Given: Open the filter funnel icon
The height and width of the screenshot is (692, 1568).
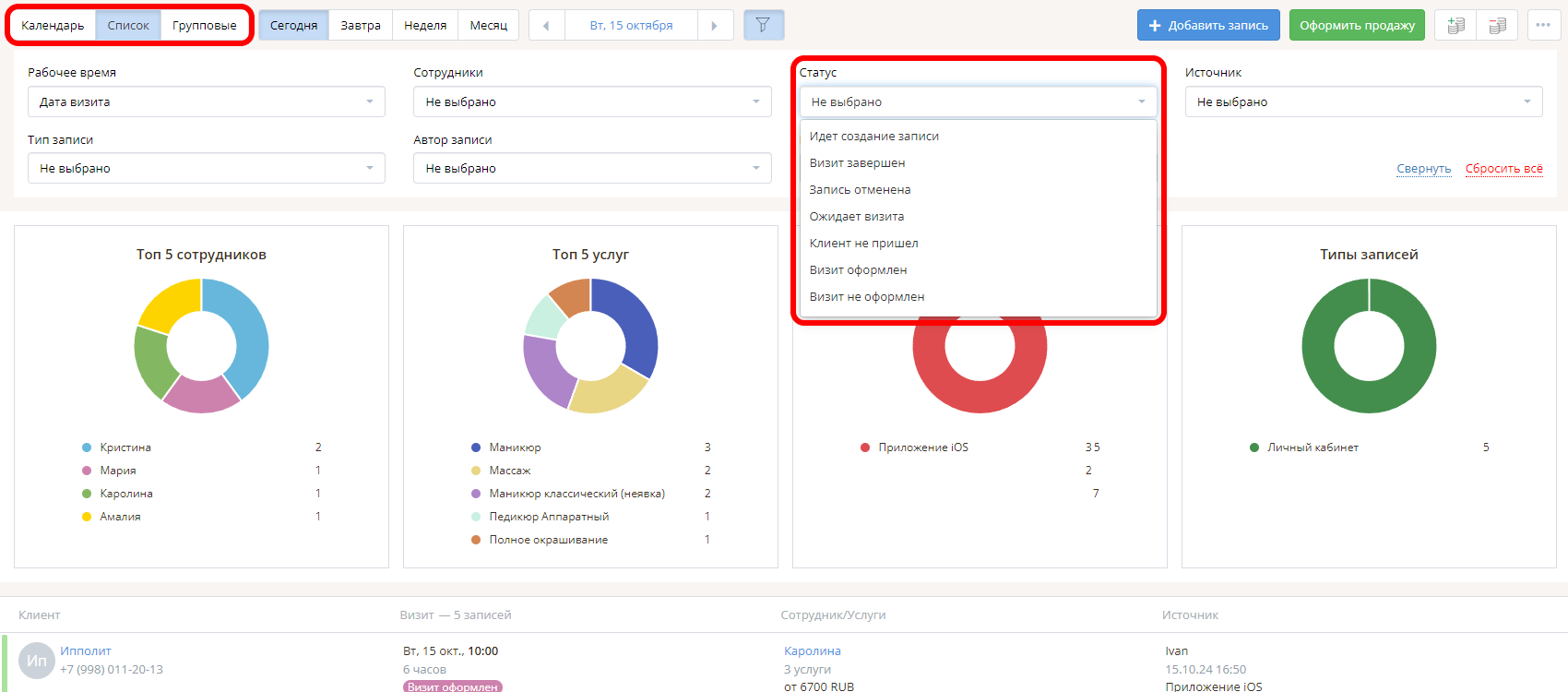Looking at the screenshot, I should tap(763, 25).
